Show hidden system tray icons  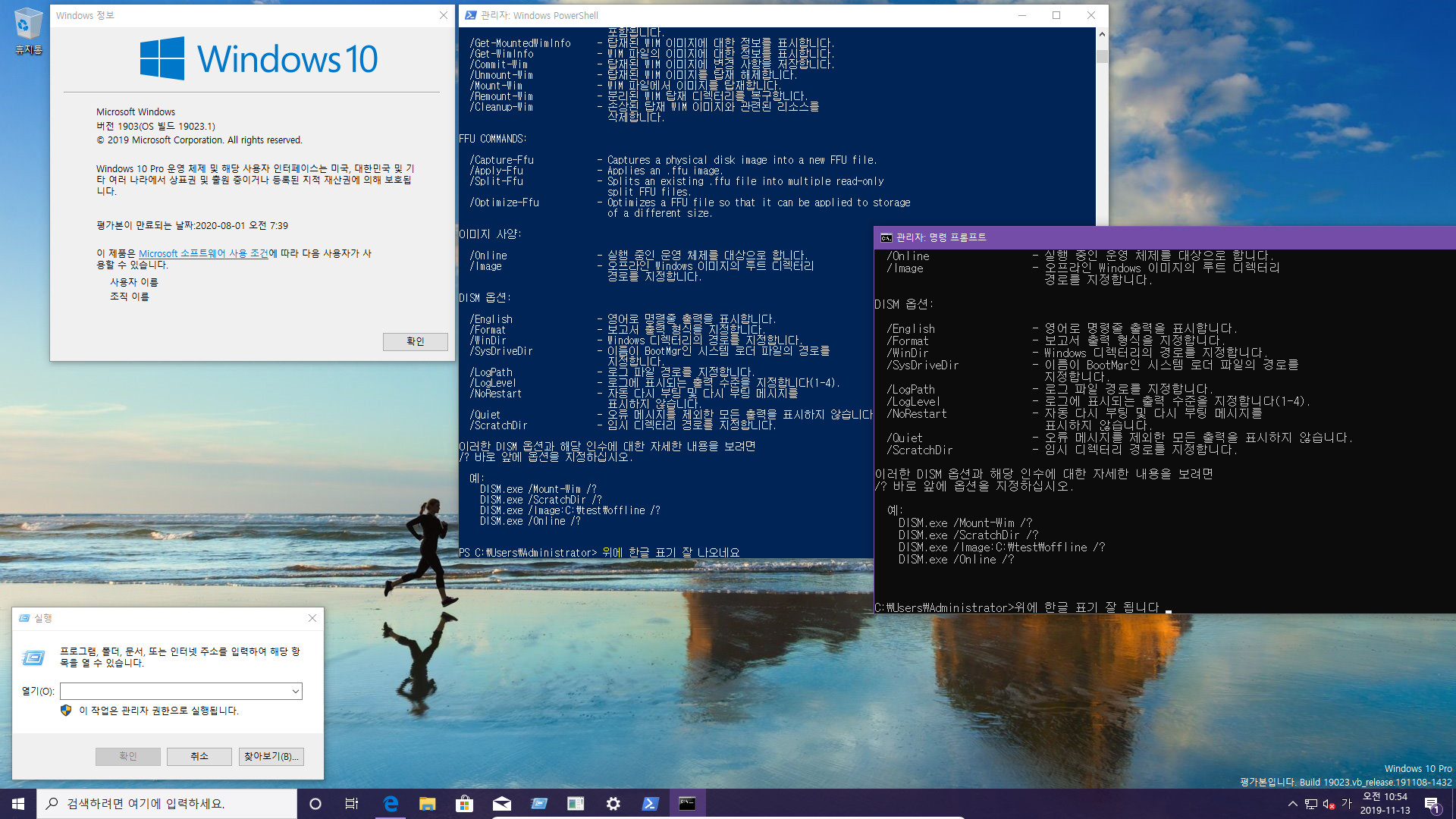(x=1292, y=804)
